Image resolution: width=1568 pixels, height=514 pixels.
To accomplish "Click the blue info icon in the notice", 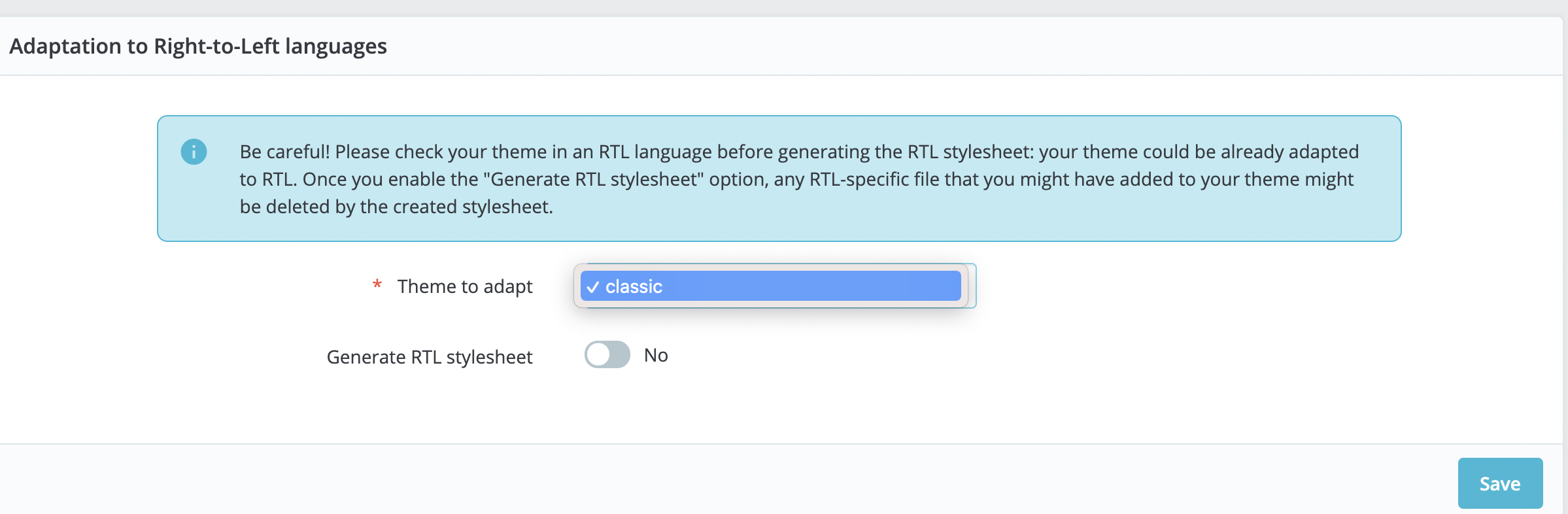I will (x=194, y=152).
